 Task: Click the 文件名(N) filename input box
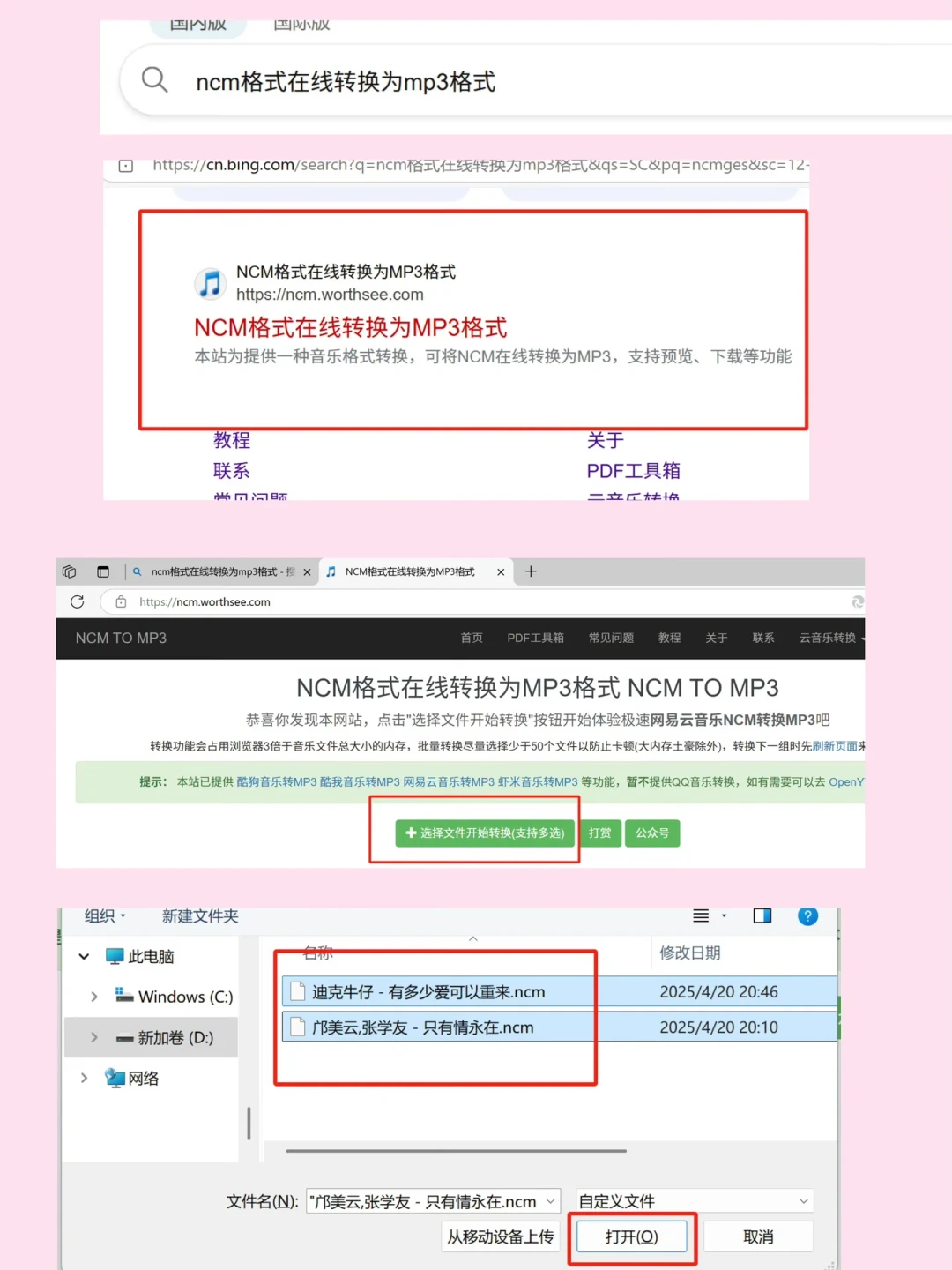click(433, 1201)
